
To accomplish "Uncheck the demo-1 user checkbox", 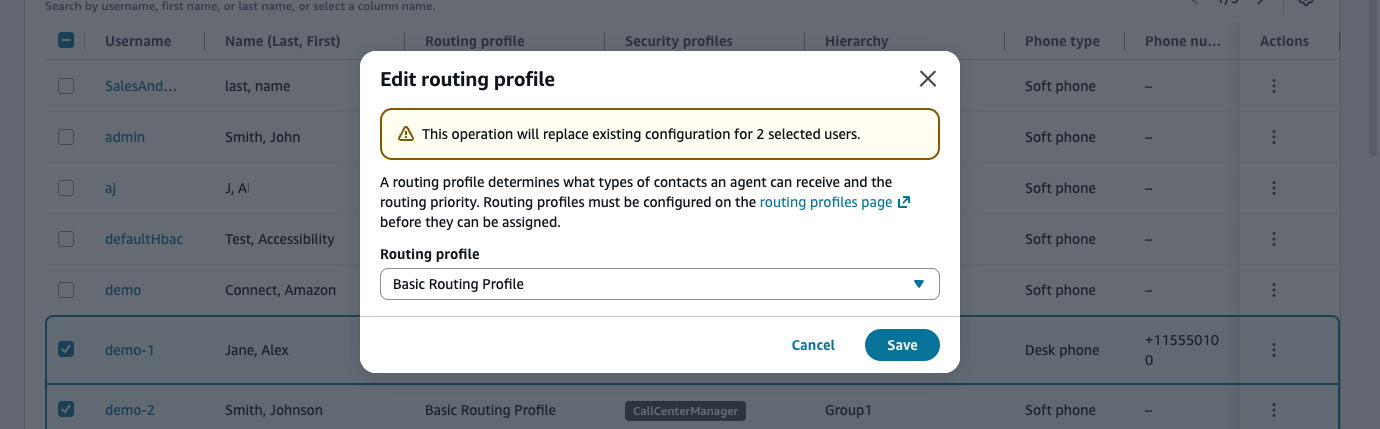I will 66,350.
